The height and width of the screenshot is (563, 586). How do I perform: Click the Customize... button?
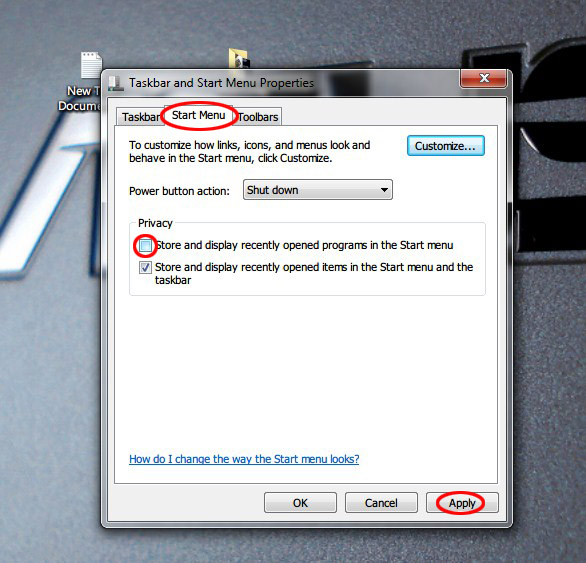tap(445, 146)
